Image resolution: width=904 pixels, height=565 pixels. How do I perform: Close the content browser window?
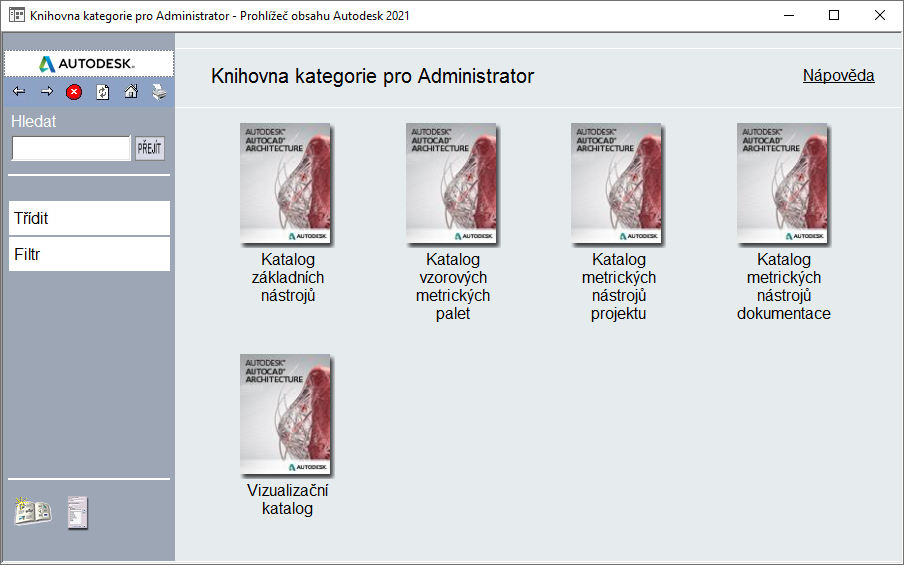(x=880, y=16)
